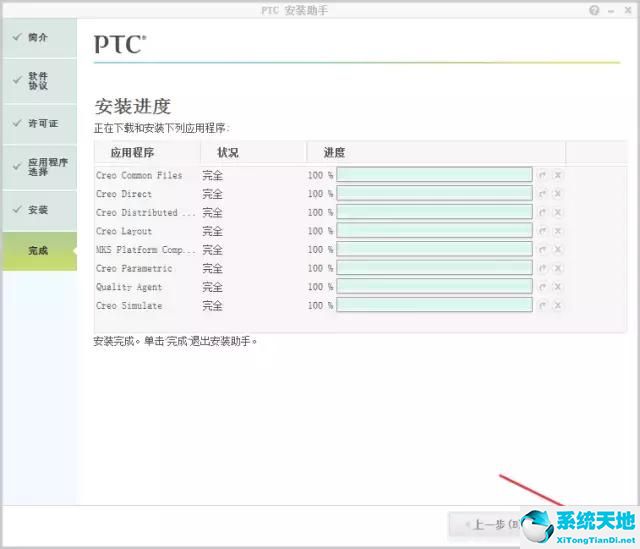Click the 状况 column header
This screenshot has width=640, height=549.
tap(253, 153)
